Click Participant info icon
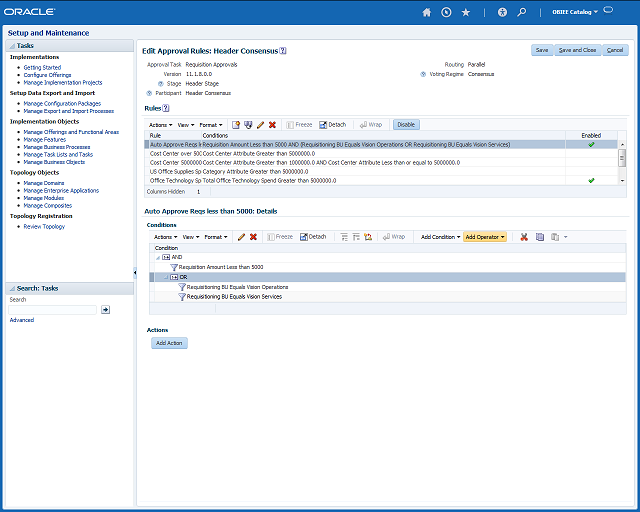Image resolution: width=640 pixels, height=512 pixels. click(149, 93)
